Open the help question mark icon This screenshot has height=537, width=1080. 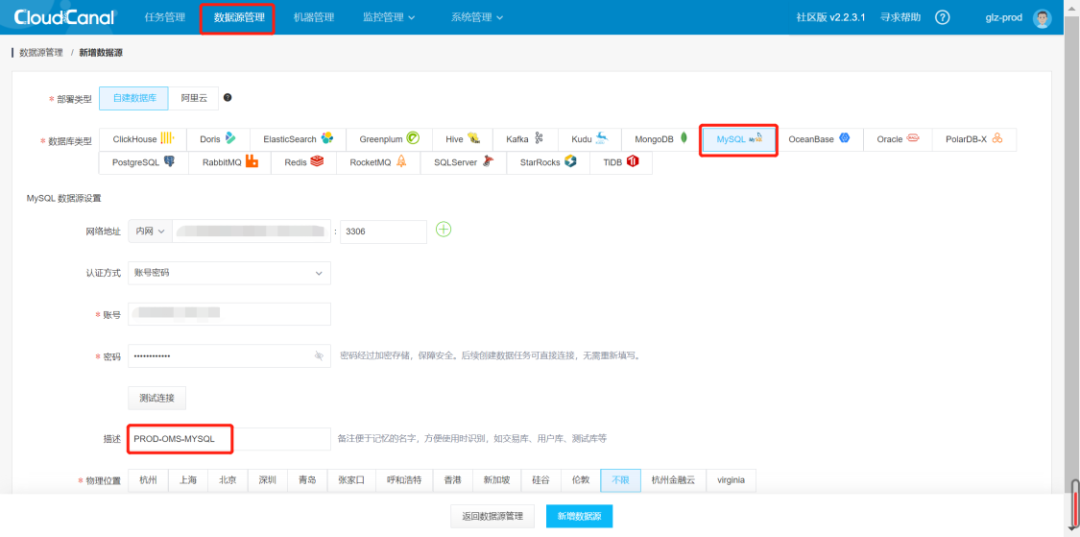tap(943, 17)
